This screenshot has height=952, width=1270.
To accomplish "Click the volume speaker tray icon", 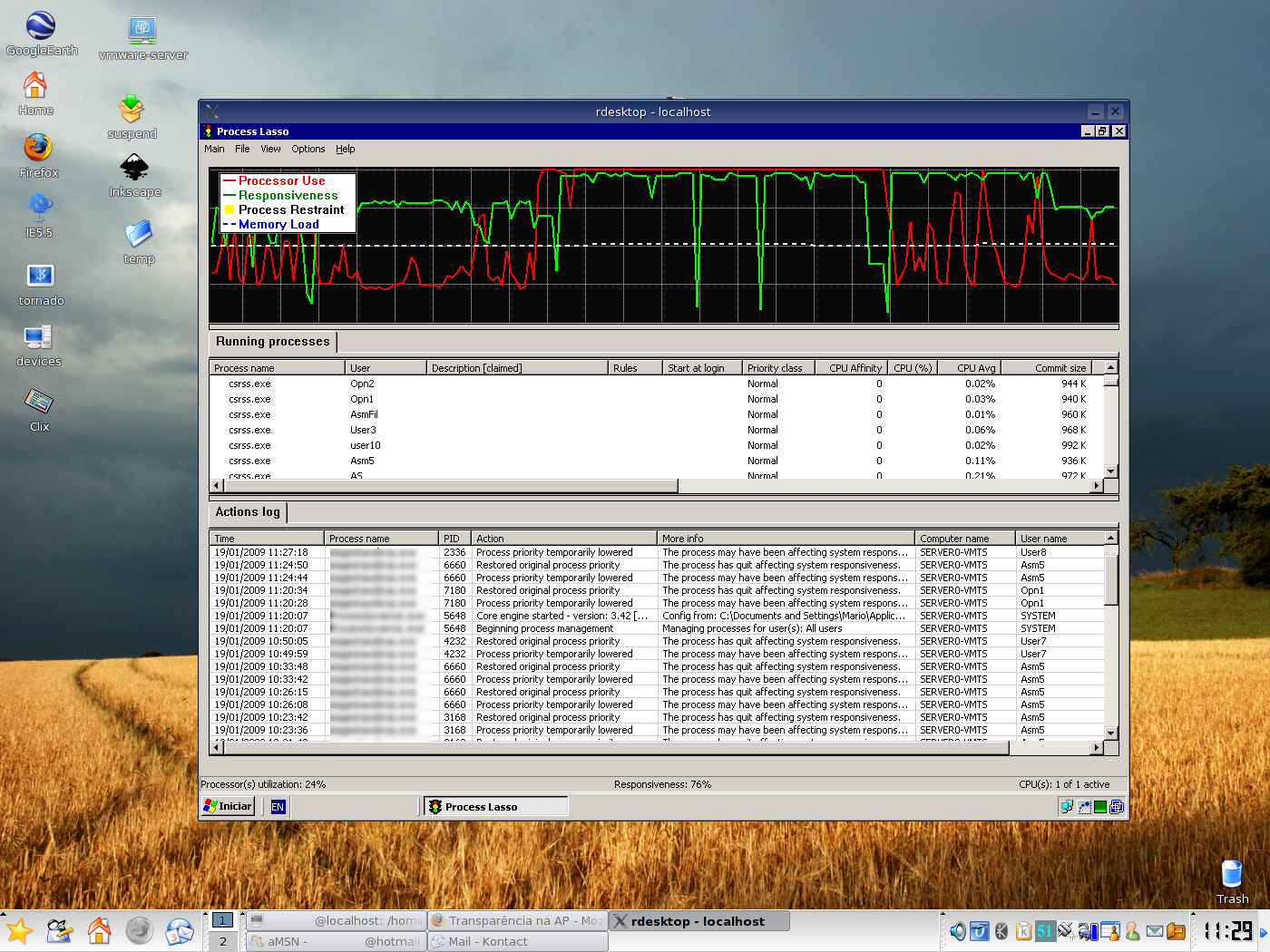I will [958, 931].
